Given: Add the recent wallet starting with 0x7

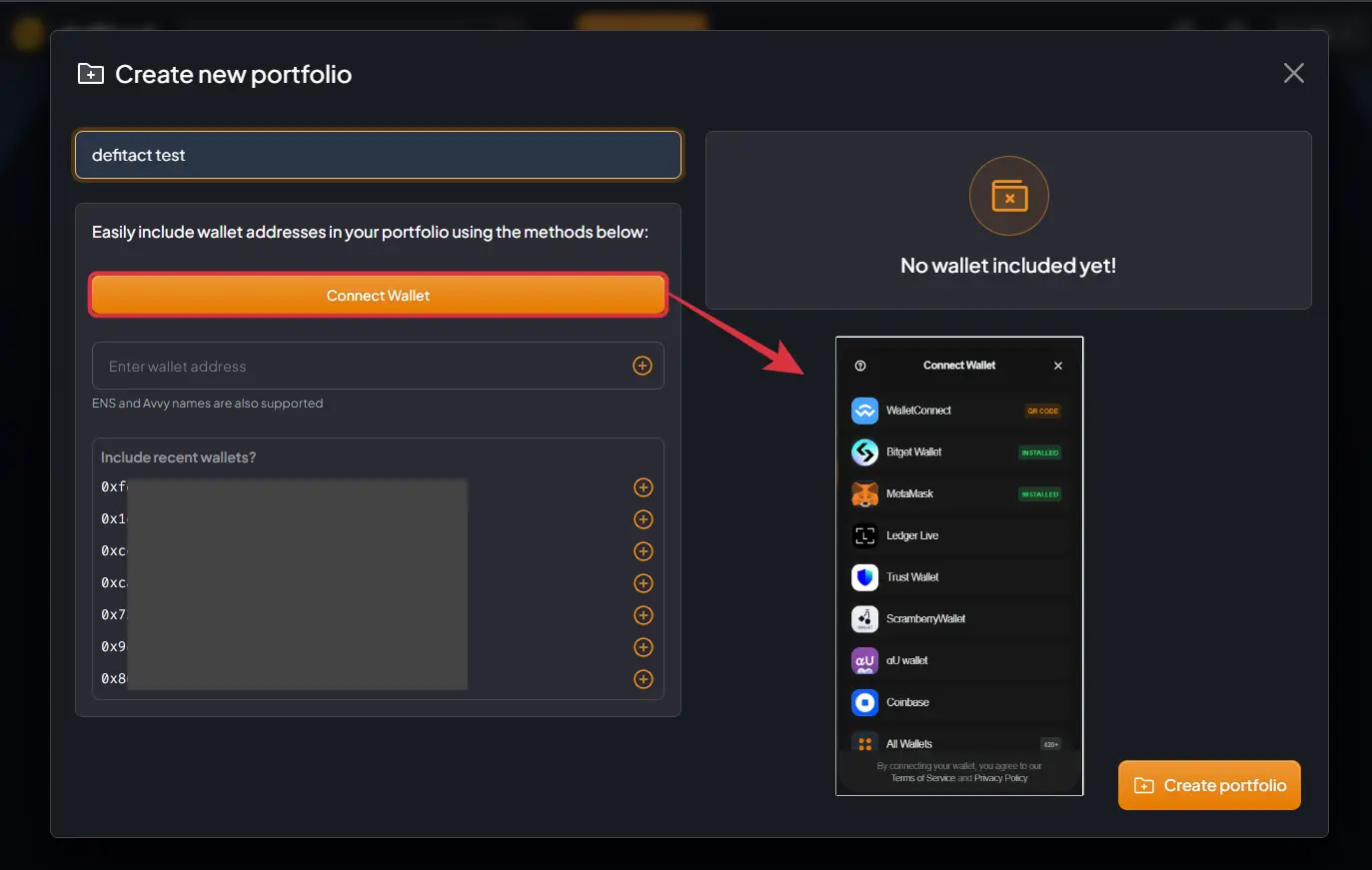Looking at the screenshot, I should 644,615.
